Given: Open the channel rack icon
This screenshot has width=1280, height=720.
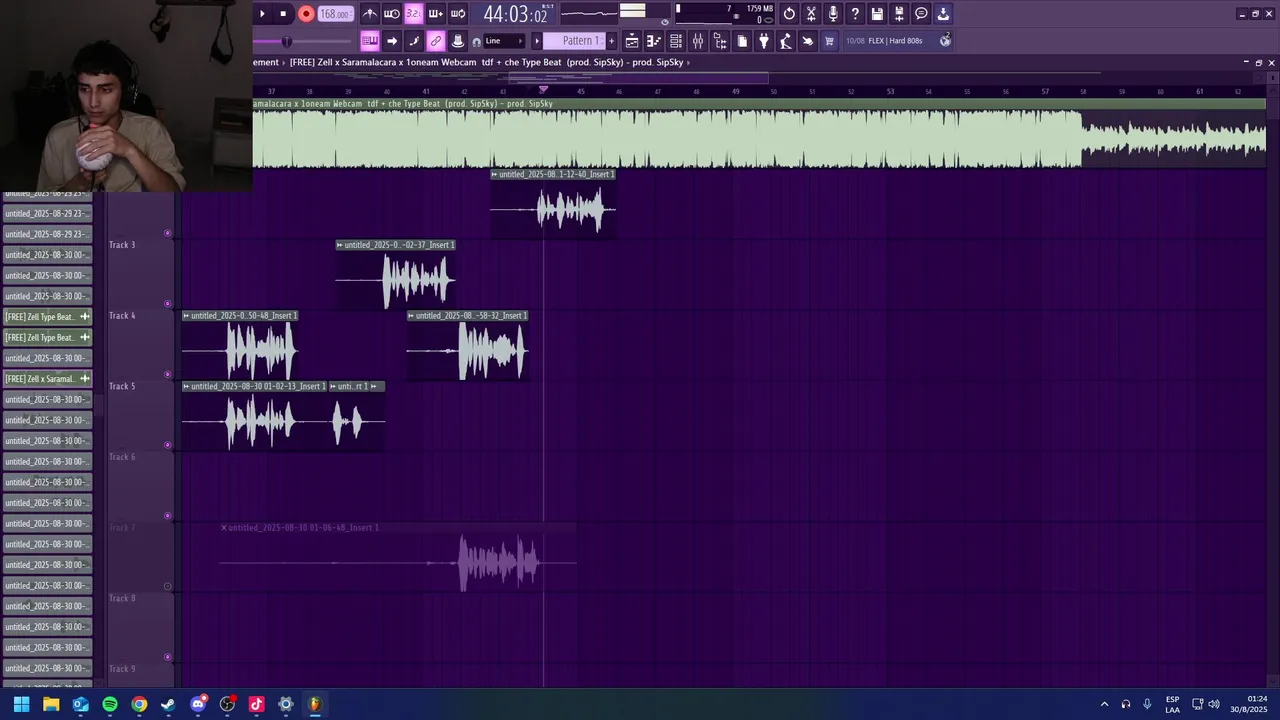Looking at the screenshot, I should [676, 41].
